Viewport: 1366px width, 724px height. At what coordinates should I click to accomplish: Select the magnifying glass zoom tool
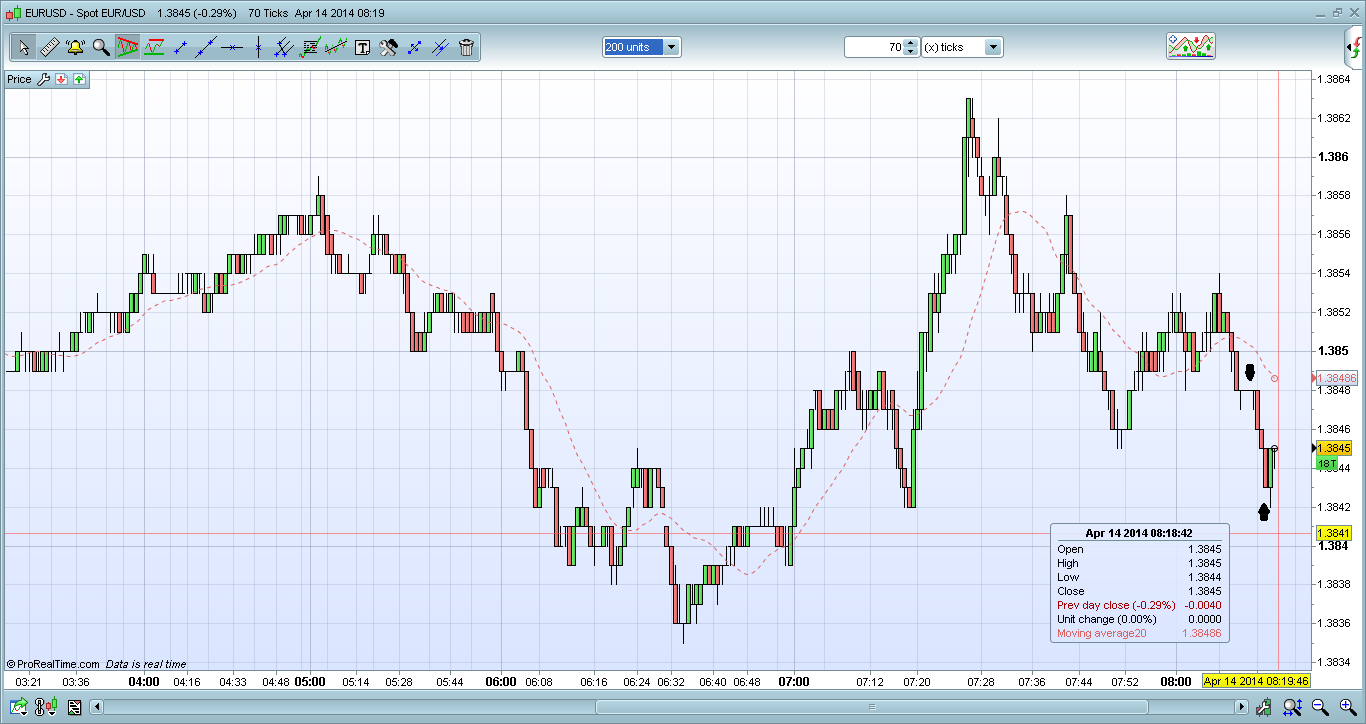coord(101,47)
